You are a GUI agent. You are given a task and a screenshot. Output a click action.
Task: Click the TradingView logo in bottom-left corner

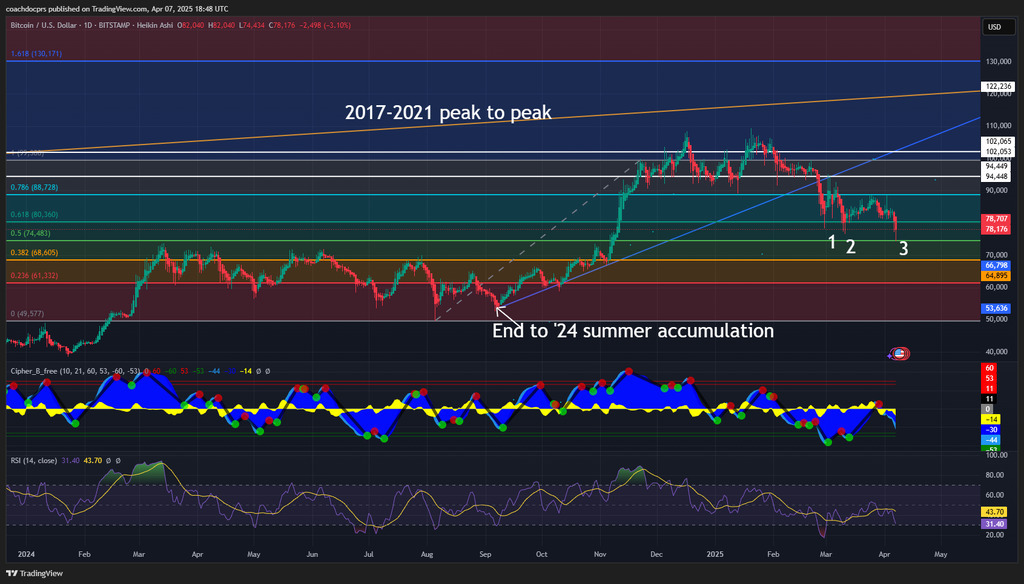click(35, 573)
